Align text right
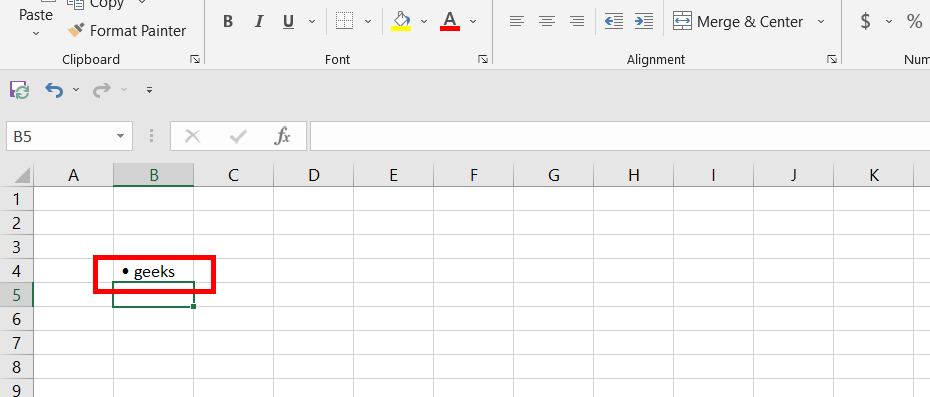The image size is (930, 397). (577, 22)
